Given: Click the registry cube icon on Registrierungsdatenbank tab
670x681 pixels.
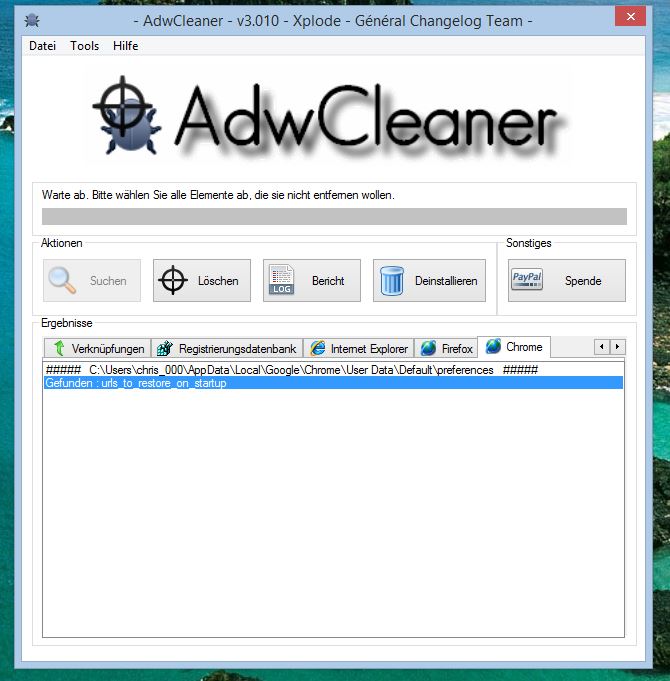Looking at the screenshot, I should click(x=165, y=348).
